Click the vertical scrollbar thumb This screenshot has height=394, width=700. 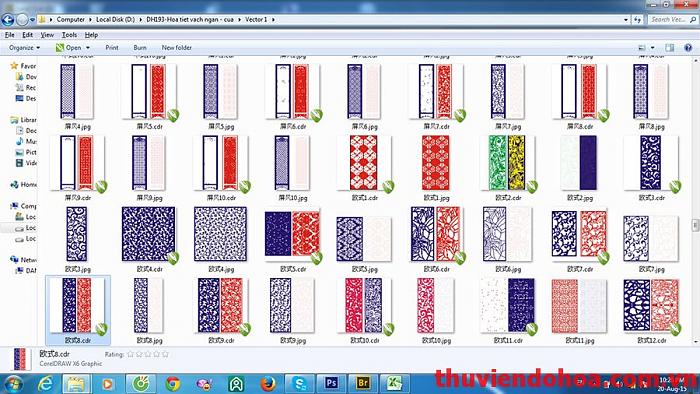(x=696, y=225)
